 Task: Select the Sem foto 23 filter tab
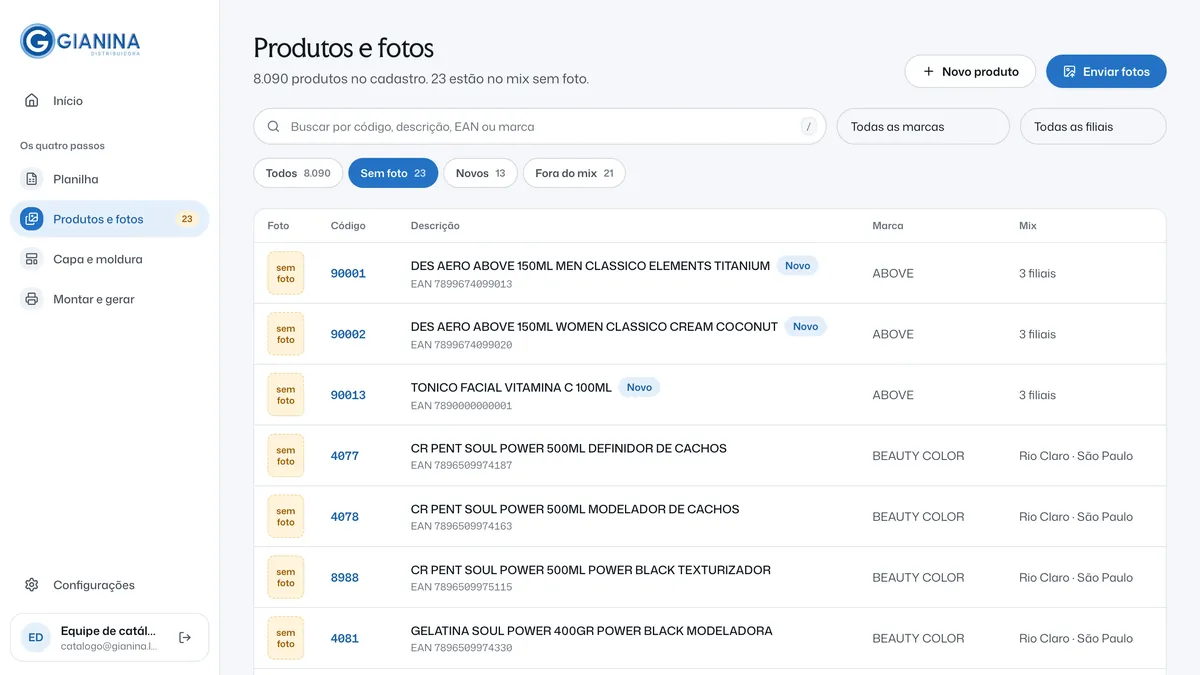click(393, 173)
